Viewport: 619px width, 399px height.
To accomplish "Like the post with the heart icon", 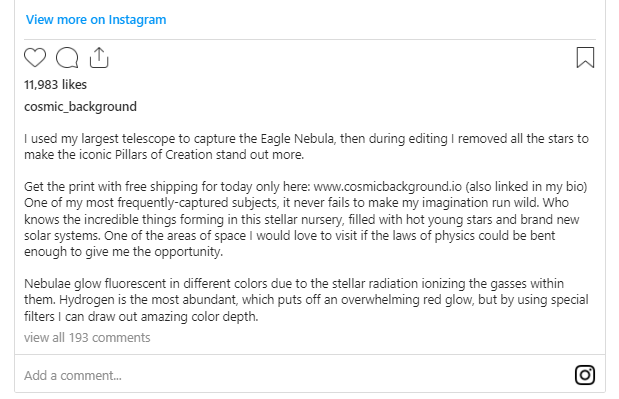I will click(x=35, y=58).
